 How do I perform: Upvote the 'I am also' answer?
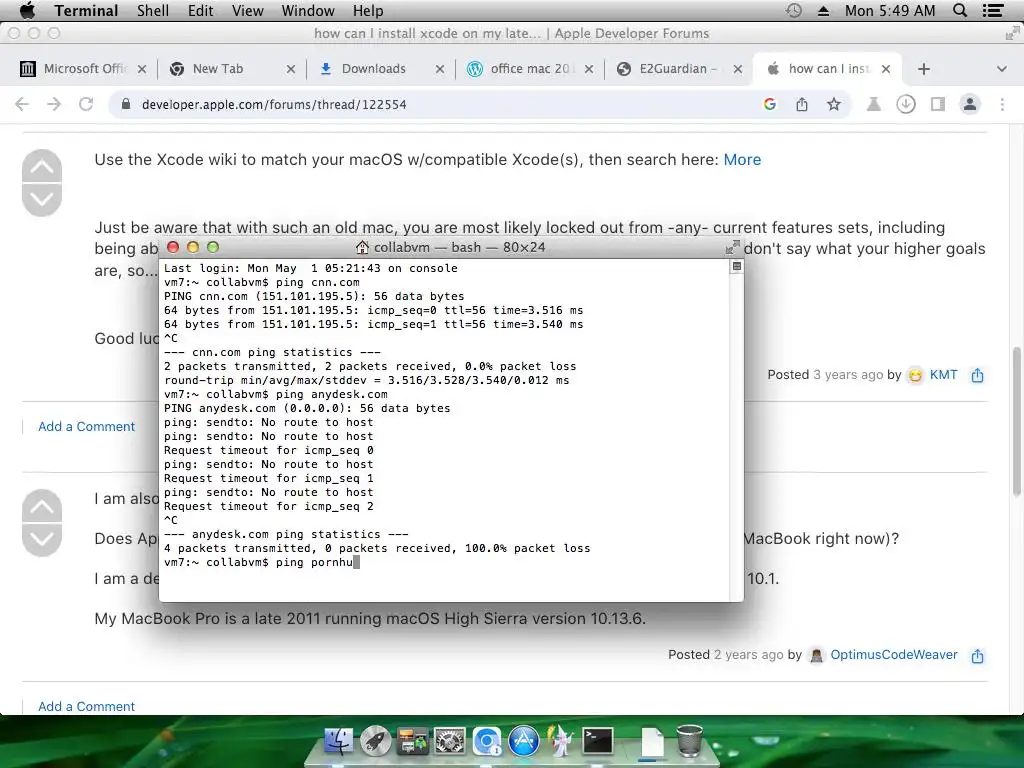(x=42, y=505)
